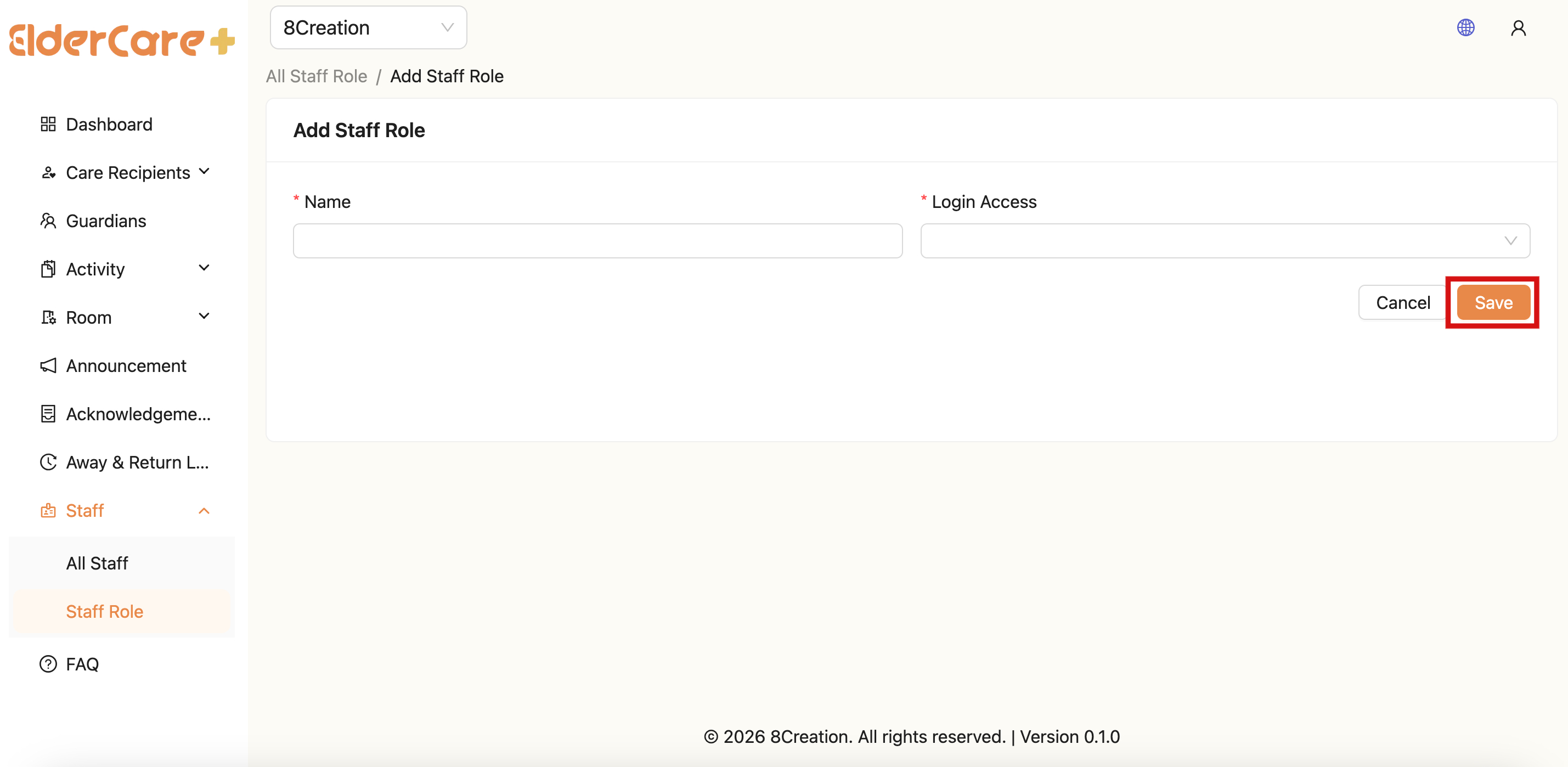Click the ElderCare+ logo
The image size is (1568, 767).
(x=122, y=40)
